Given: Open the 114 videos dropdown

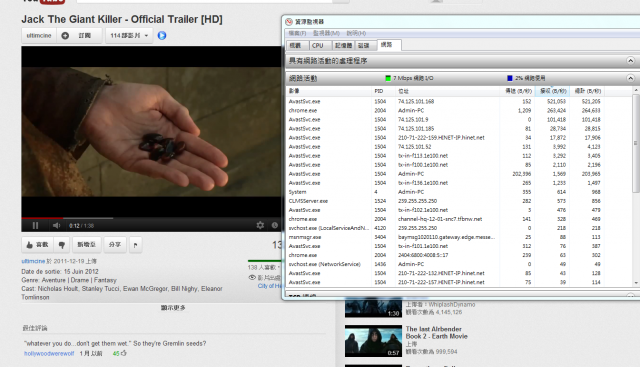Looking at the screenshot, I should 129,36.
